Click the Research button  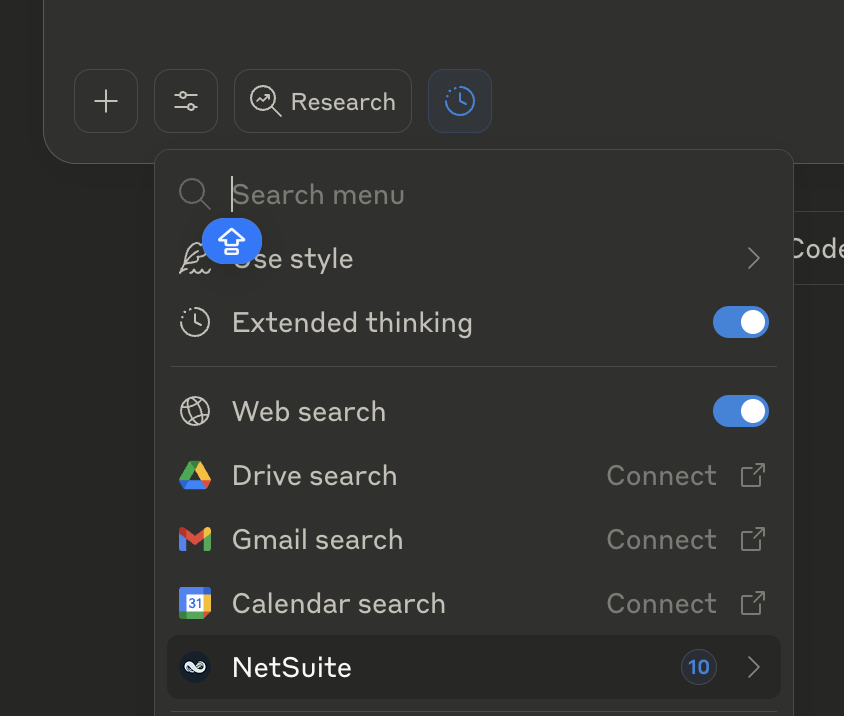click(323, 101)
